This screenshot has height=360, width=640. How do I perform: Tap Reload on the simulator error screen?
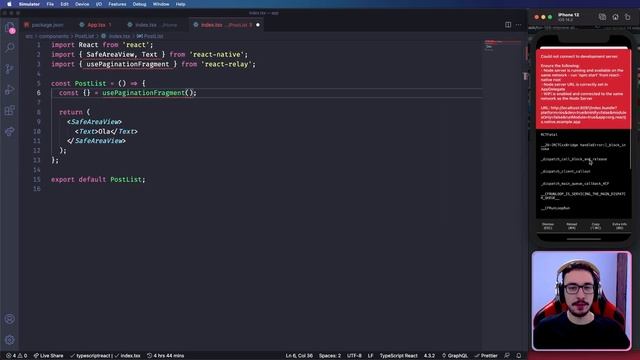coord(571,226)
